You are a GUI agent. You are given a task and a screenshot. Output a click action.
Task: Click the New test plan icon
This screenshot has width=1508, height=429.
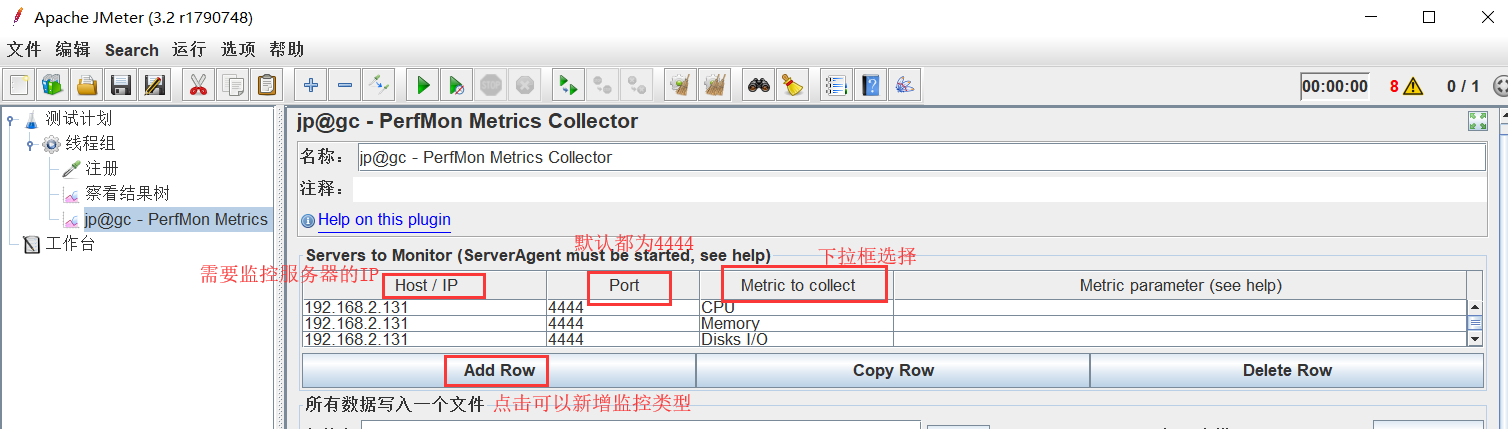[x=20, y=86]
